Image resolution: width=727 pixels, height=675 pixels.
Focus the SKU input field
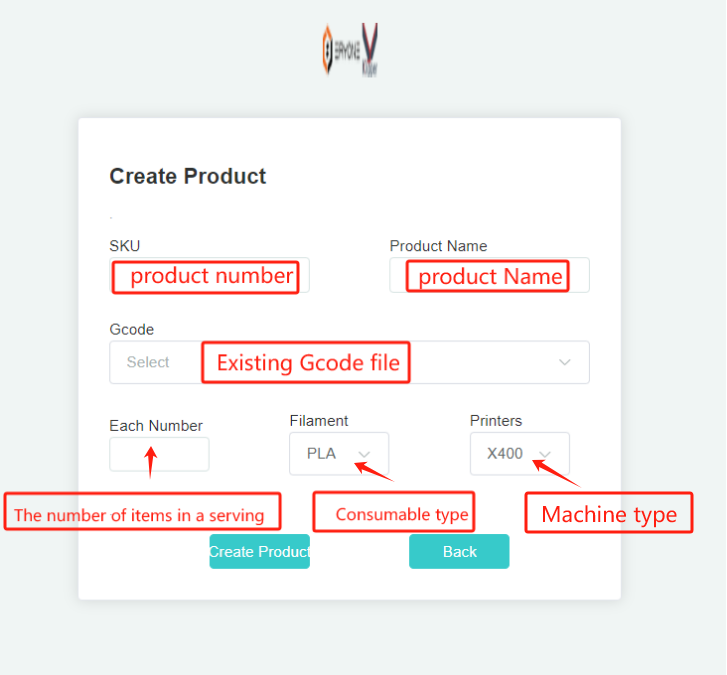[x=210, y=275]
